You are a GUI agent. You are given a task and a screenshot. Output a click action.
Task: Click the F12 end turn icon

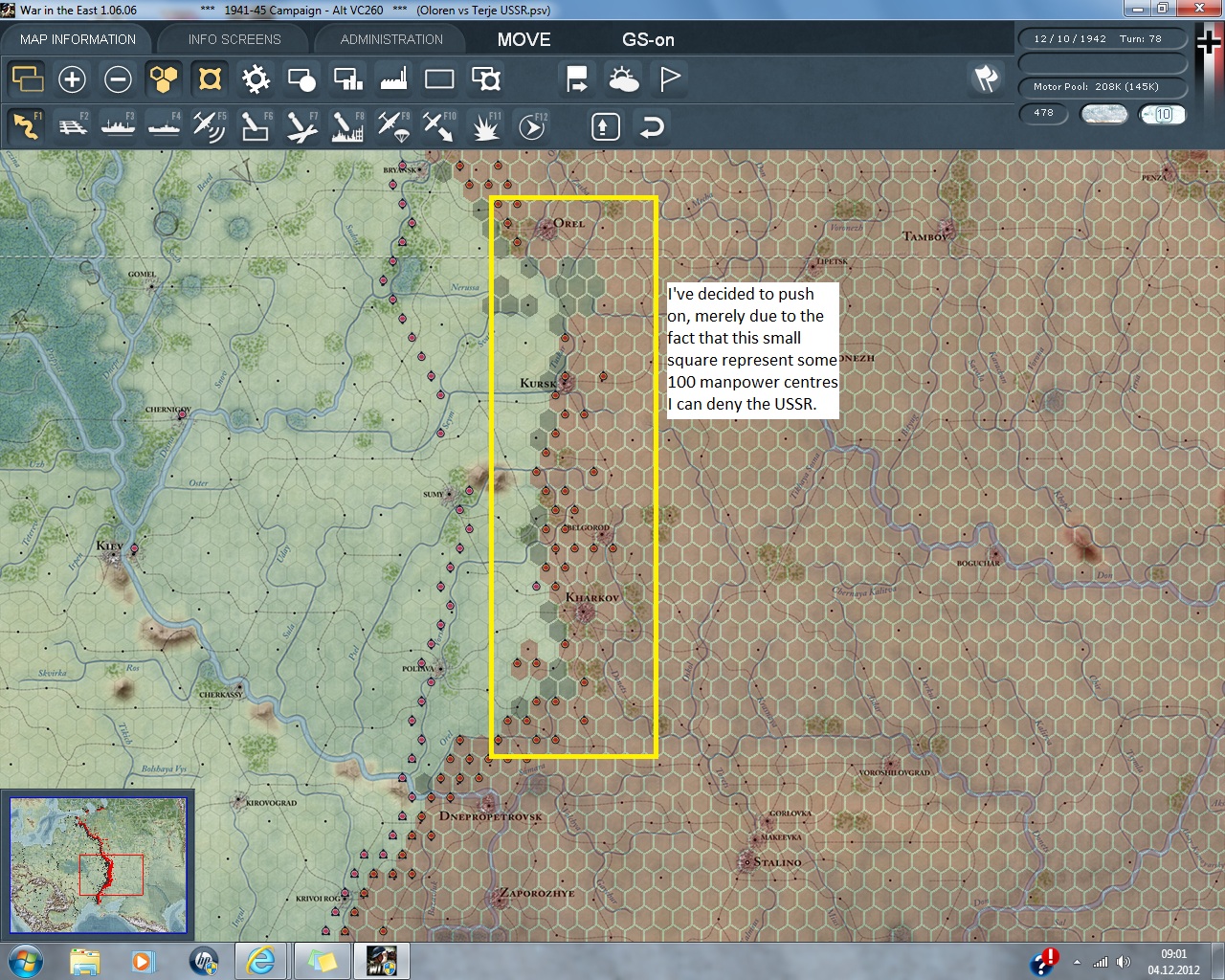(x=532, y=126)
